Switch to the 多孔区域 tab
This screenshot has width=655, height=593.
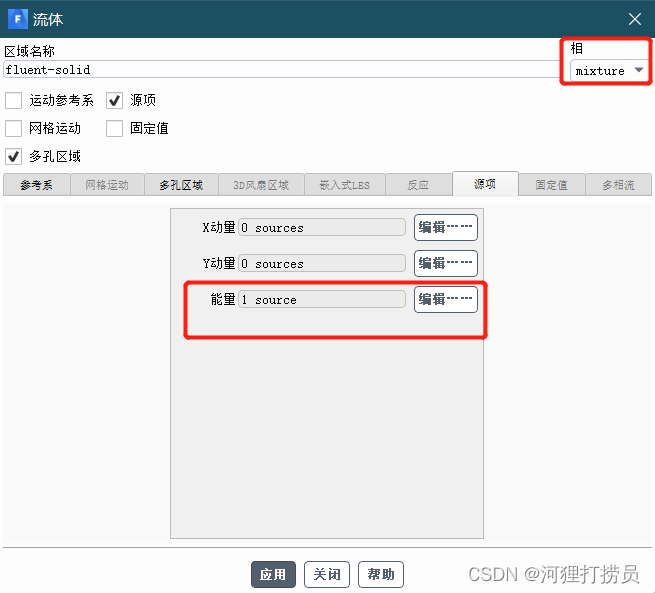(181, 185)
